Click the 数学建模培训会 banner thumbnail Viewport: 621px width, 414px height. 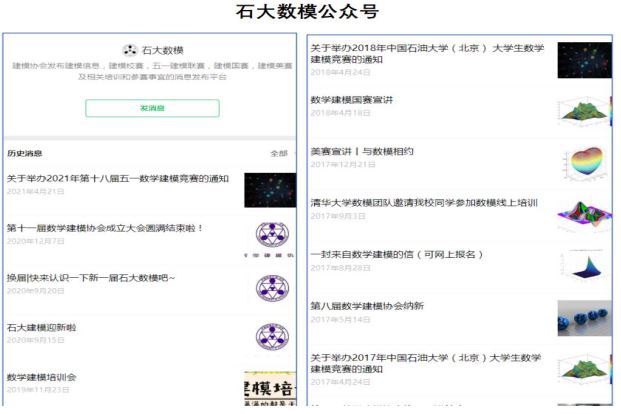[x=269, y=388]
